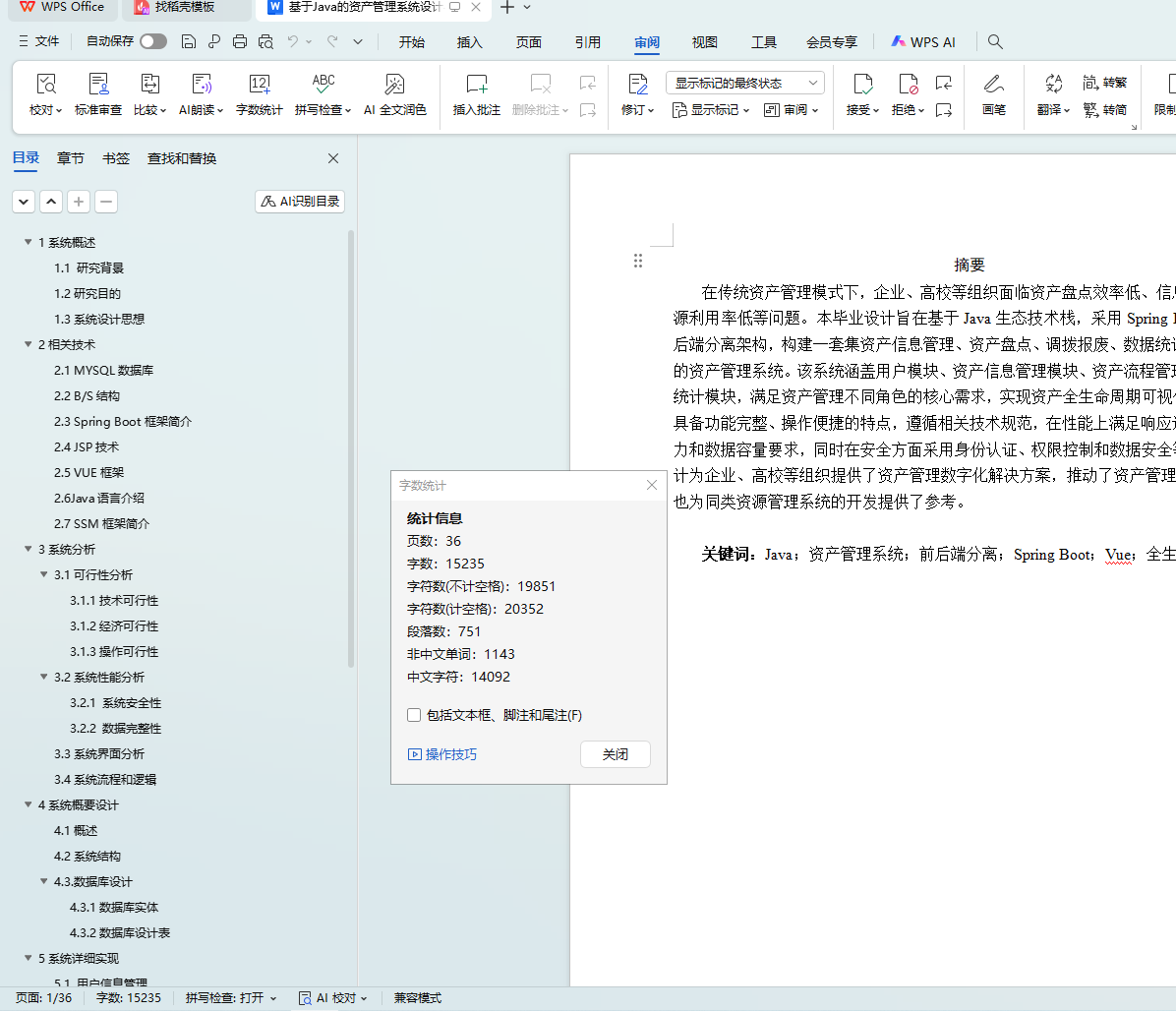Image resolution: width=1176 pixels, height=1011 pixels.
Task: Collapse the 3 系统分析 outline section
Action: click(x=29, y=550)
